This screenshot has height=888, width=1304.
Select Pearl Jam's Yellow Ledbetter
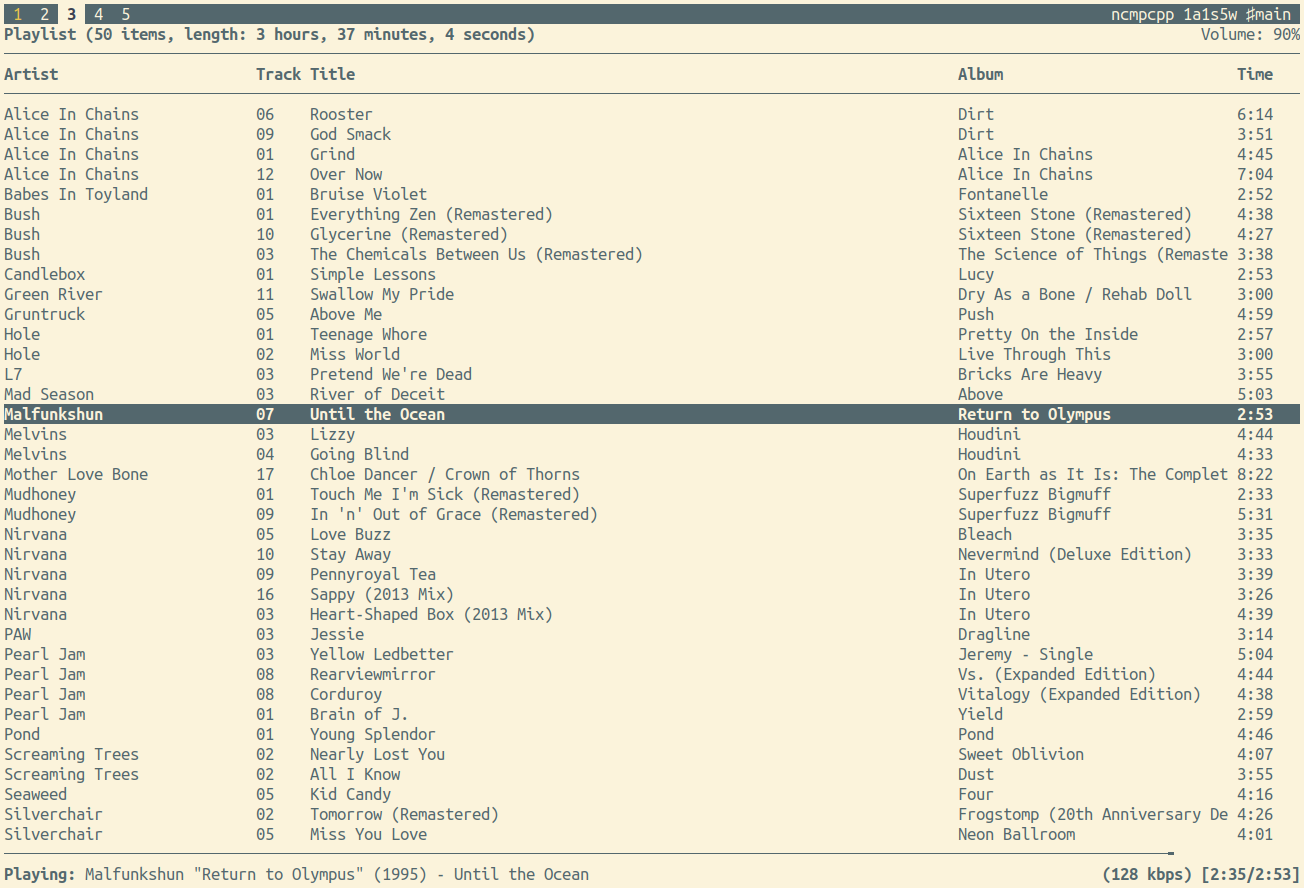pos(381,654)
